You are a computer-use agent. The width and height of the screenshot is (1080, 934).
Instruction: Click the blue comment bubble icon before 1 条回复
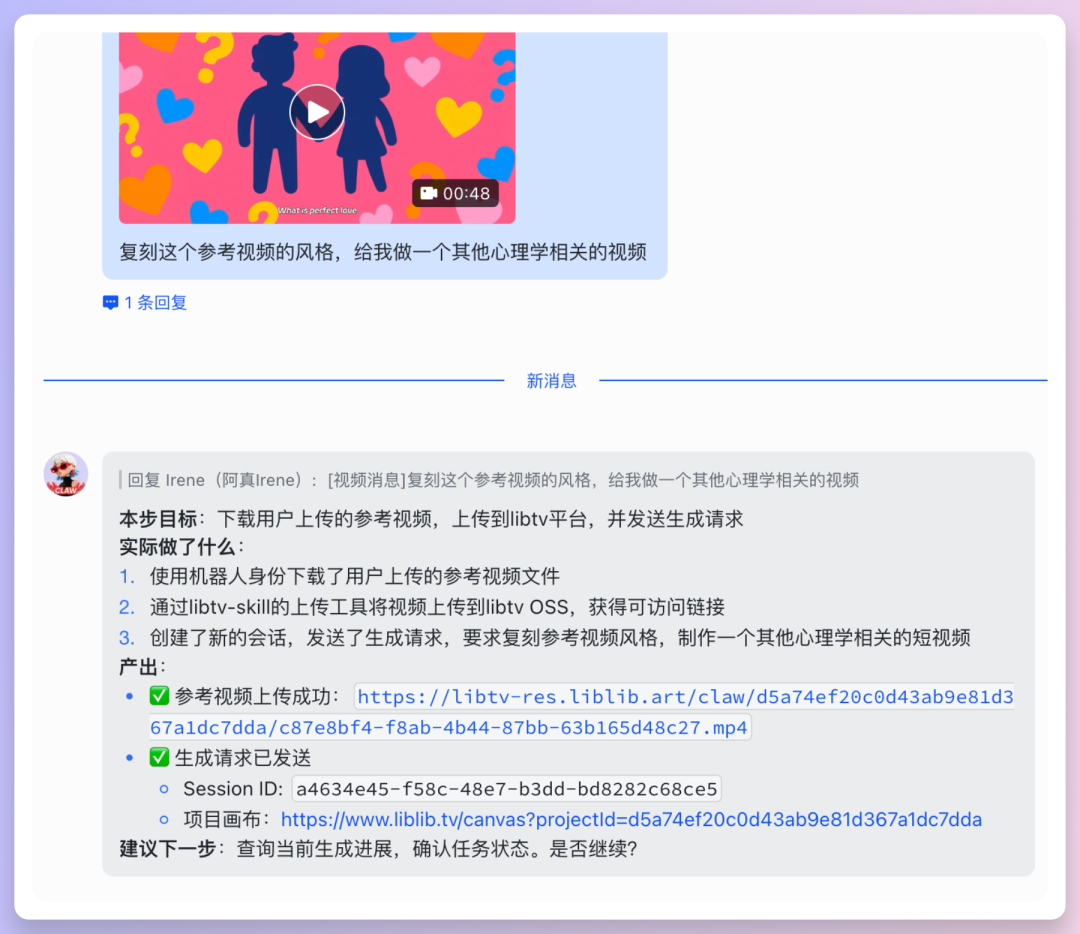[110, 302]
